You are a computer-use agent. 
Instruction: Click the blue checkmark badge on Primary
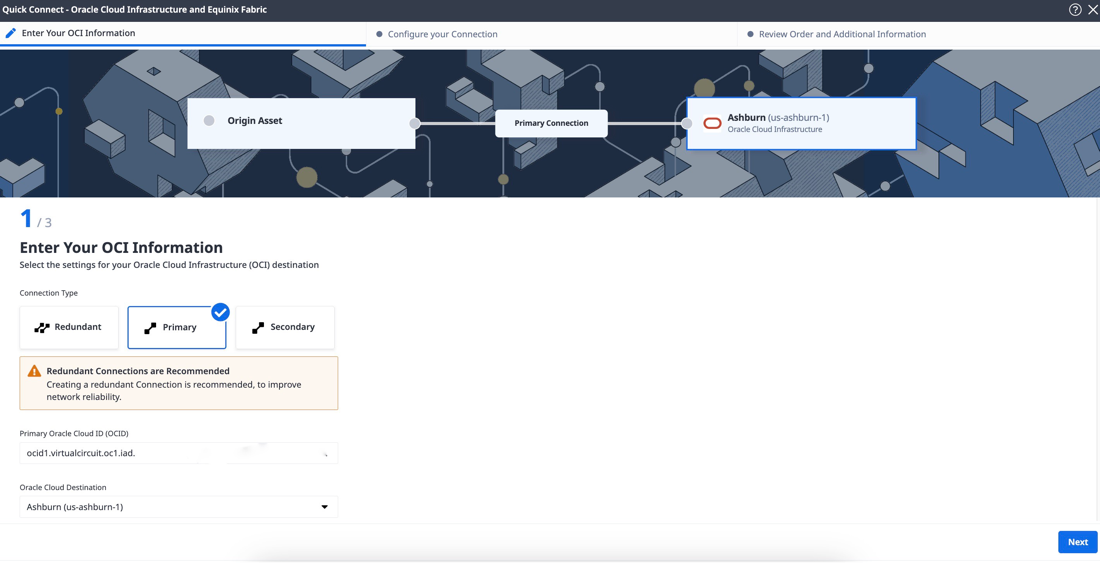coord(221,312)
